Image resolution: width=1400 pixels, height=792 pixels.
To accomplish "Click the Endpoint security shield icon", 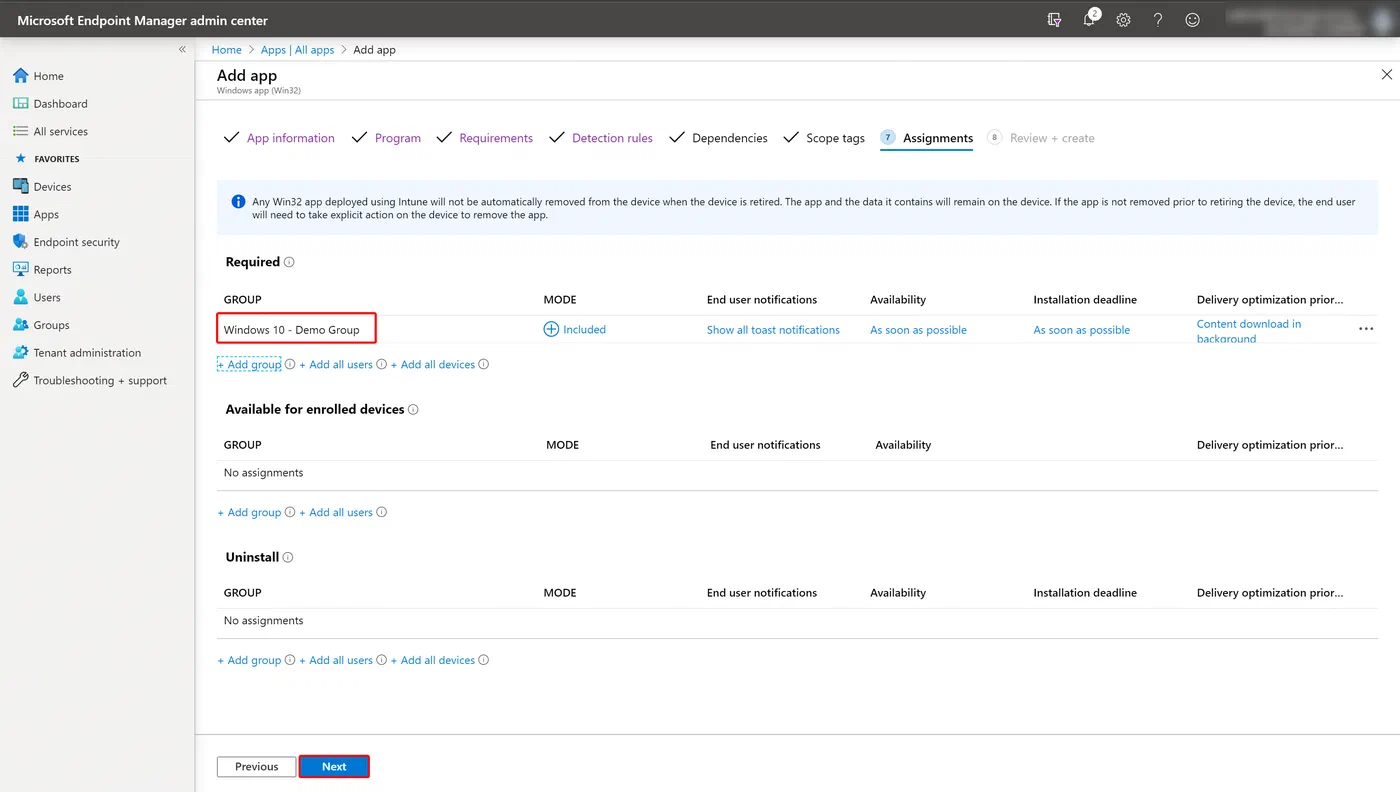I will 21,242.
